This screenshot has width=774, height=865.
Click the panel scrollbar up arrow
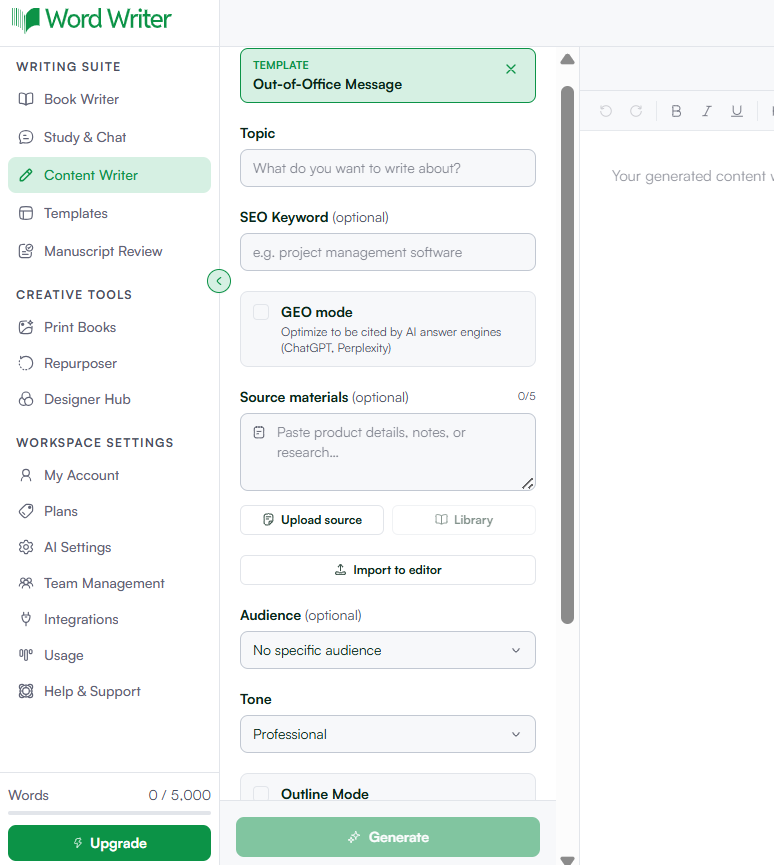pyautogui.click(x=567, y=60)
